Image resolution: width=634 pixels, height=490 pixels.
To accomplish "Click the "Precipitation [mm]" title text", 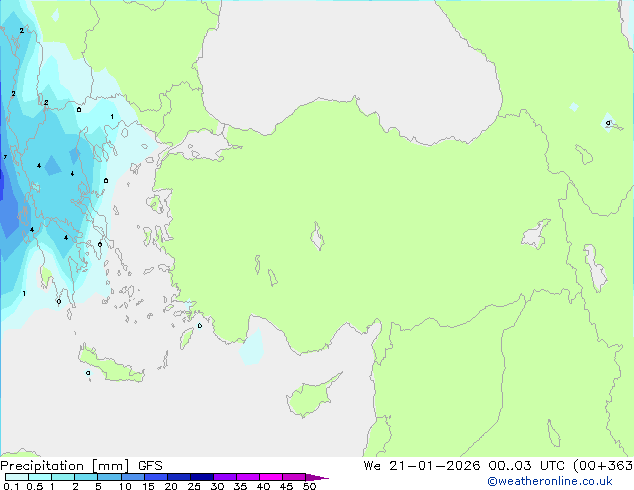I will tap(65, 466).
